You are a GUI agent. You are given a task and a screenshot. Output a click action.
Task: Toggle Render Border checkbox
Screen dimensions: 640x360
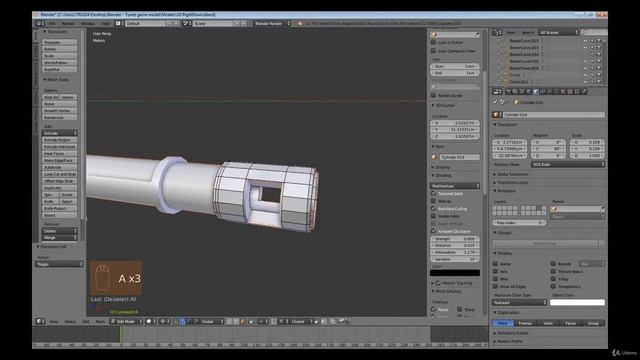tap(433, 96)
